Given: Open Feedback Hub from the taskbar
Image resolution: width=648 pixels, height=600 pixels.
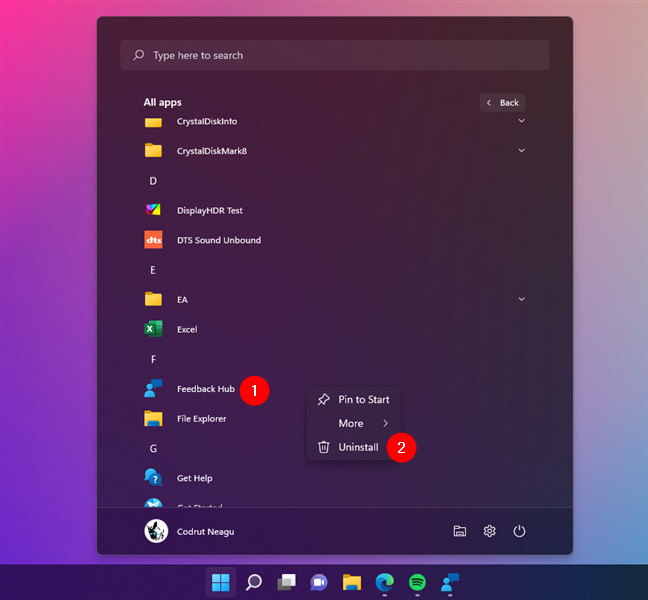Looking at the screenshot, I should 450,582.
